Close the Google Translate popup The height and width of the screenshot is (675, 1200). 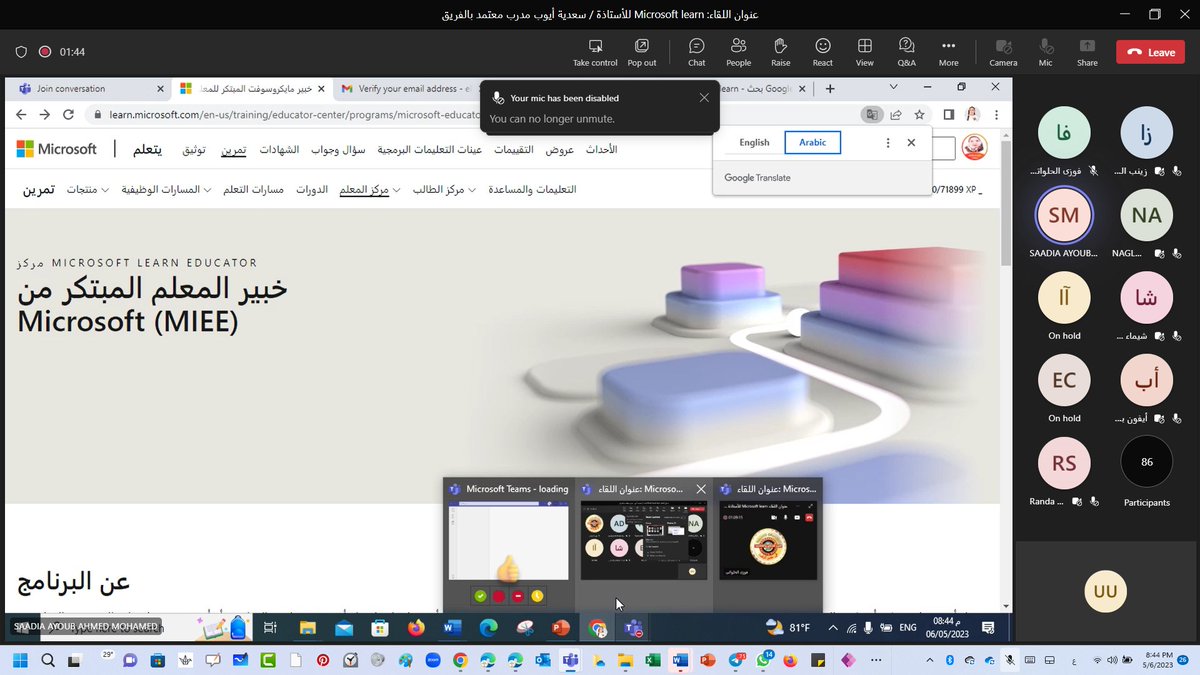[x=911, y=143]
